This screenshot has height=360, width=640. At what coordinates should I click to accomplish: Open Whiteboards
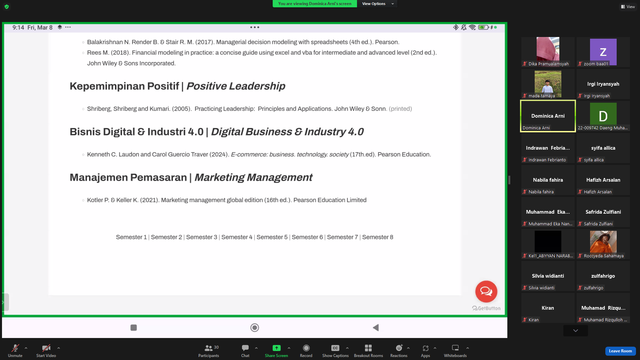(455, 350)
